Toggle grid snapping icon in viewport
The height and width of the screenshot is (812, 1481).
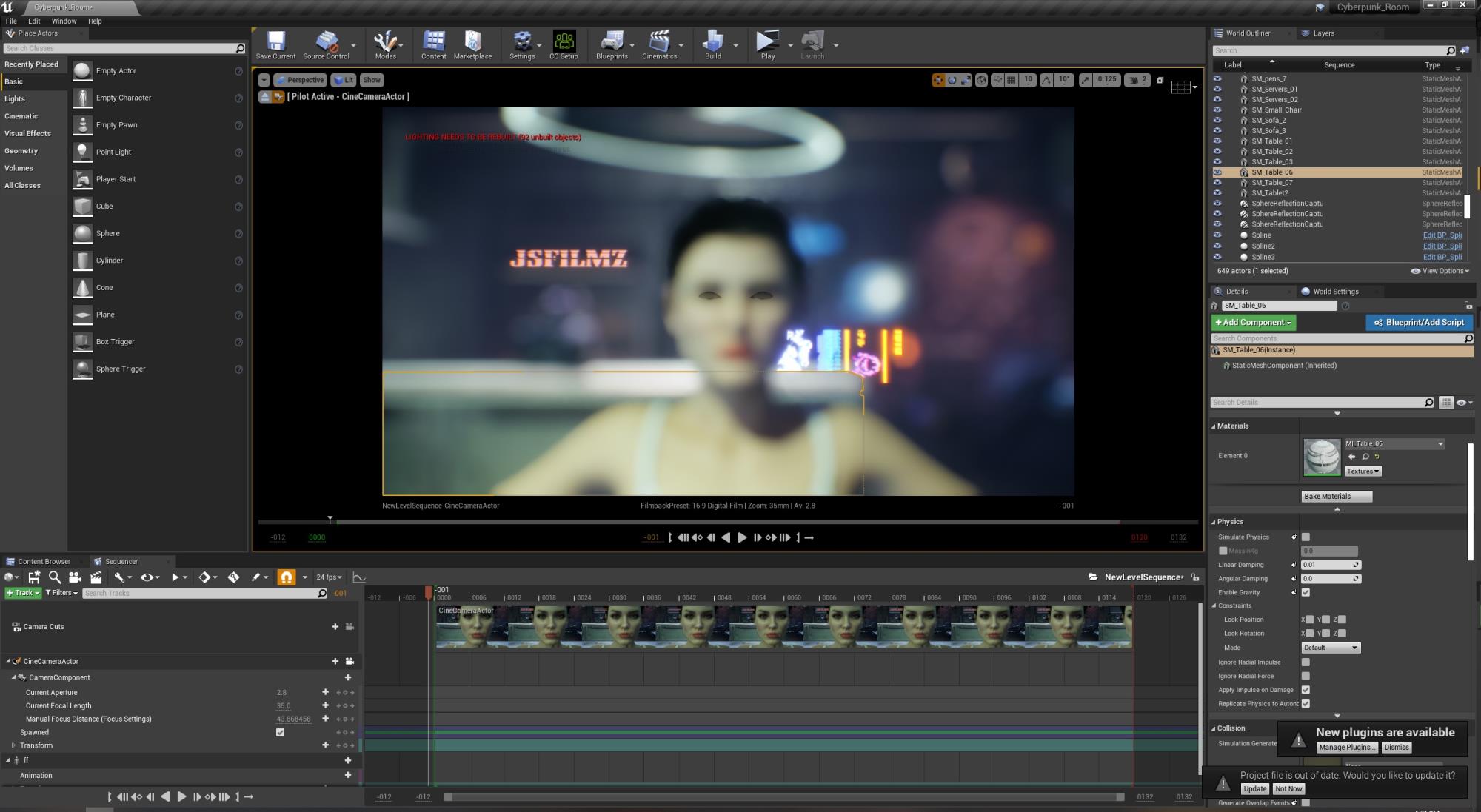(x=1012, y=80)
